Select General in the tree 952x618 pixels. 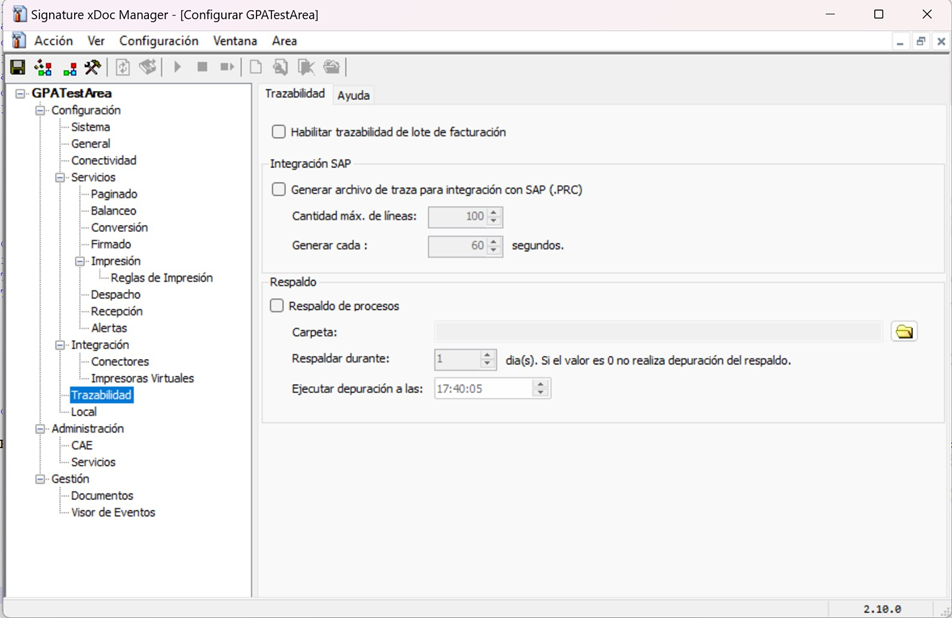click(x=90, y=144)
